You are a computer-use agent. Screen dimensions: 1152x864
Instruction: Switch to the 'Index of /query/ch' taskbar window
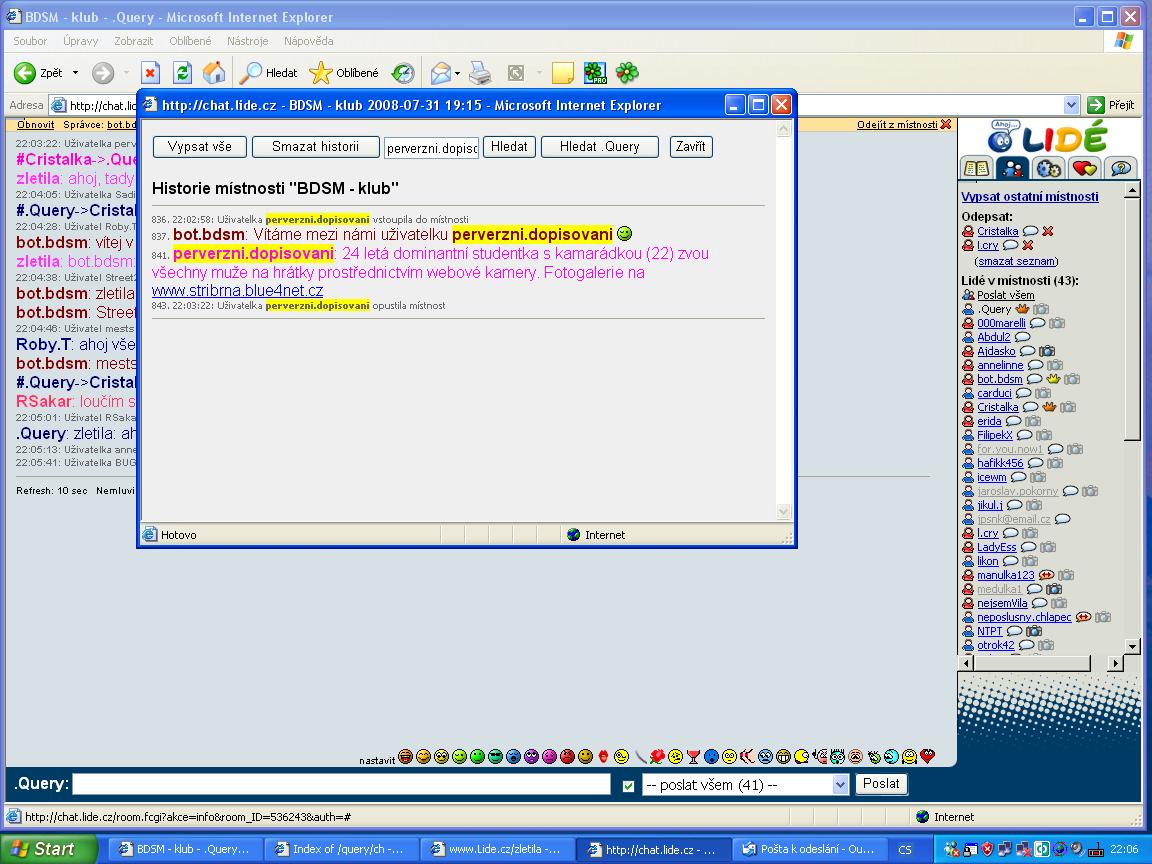point(341,849)
